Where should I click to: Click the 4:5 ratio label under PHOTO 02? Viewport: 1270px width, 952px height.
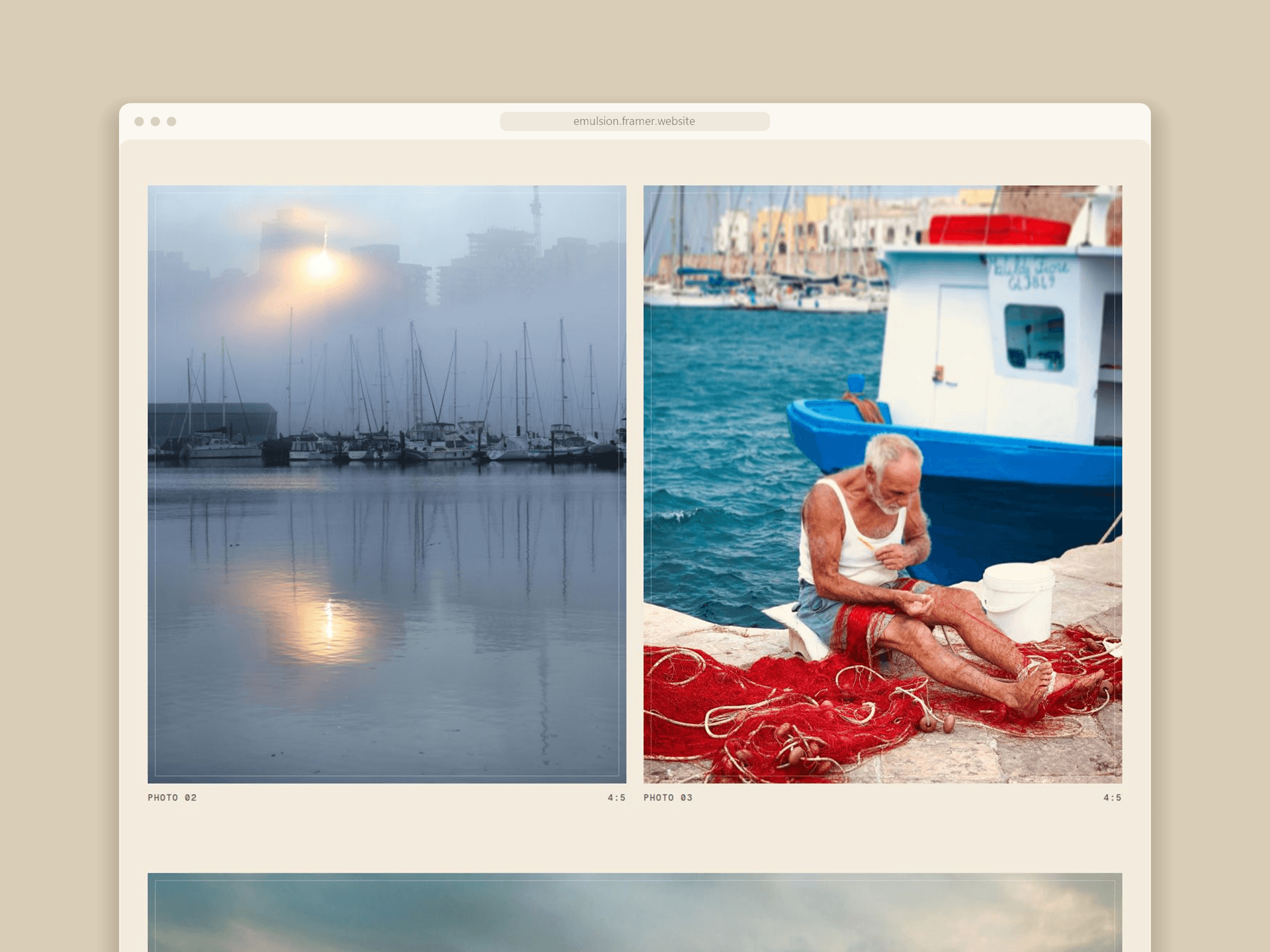(x=616, y=797)
